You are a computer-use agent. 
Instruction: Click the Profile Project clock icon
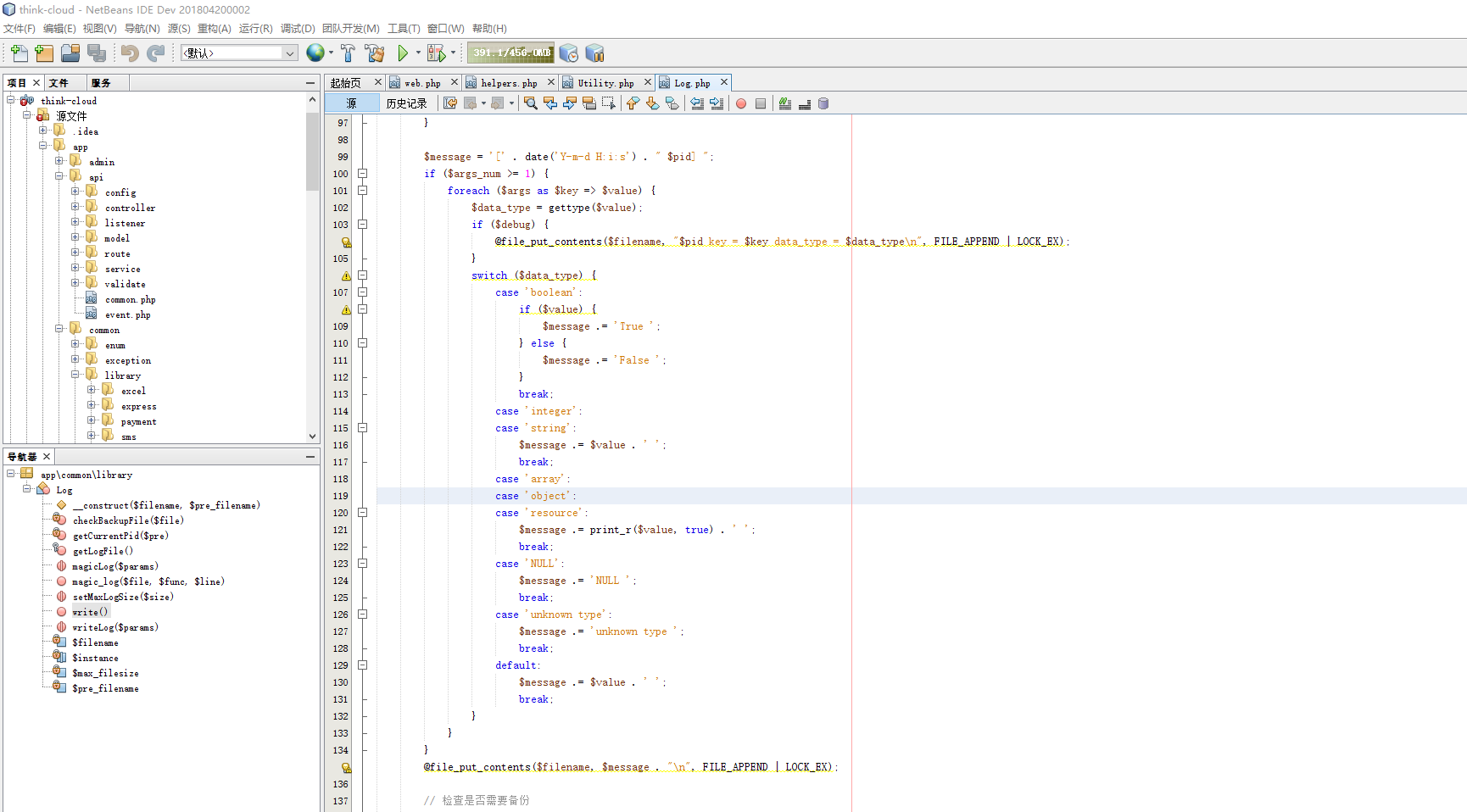point(569,53)
